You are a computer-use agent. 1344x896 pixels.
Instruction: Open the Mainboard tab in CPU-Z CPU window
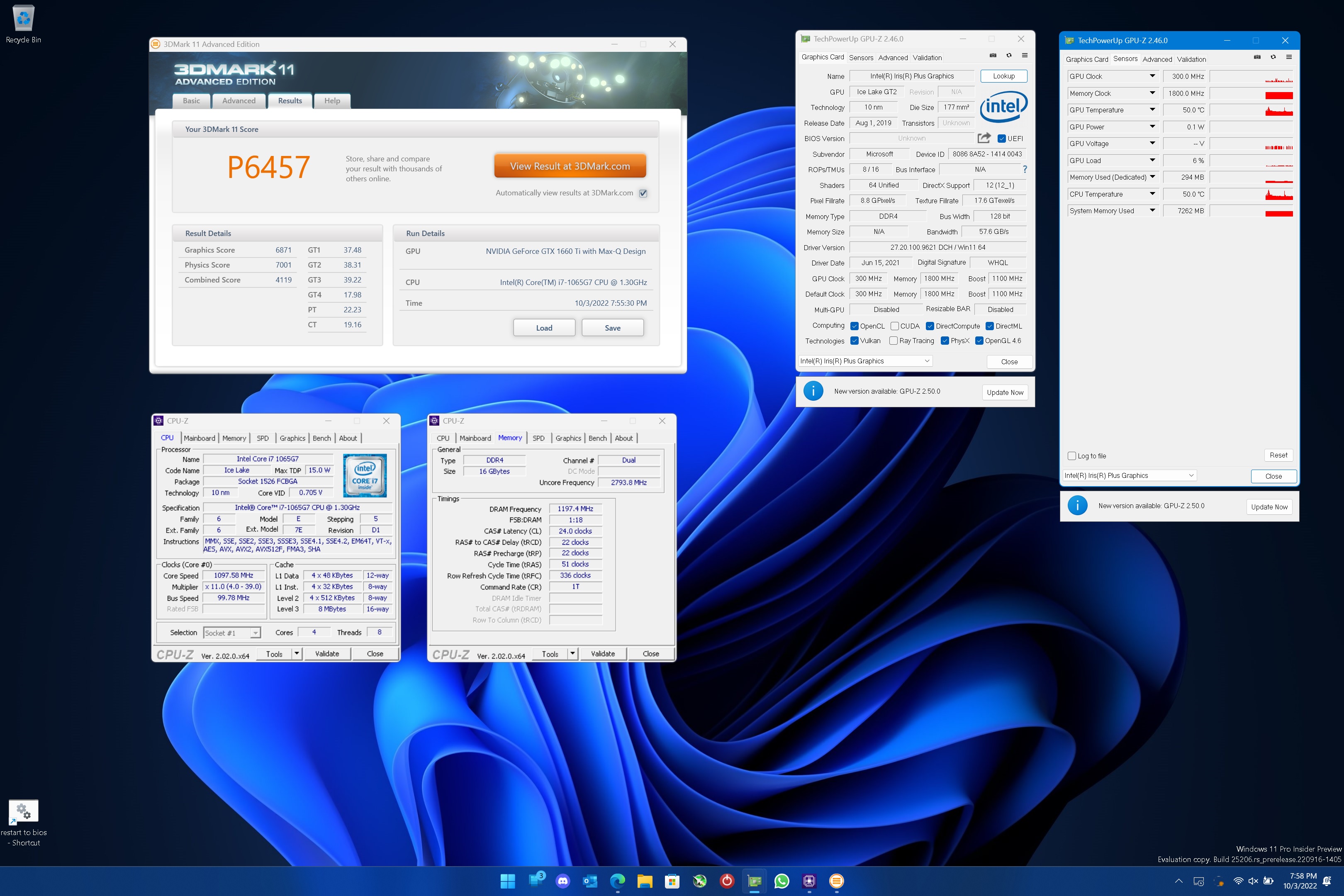(200, 438)
